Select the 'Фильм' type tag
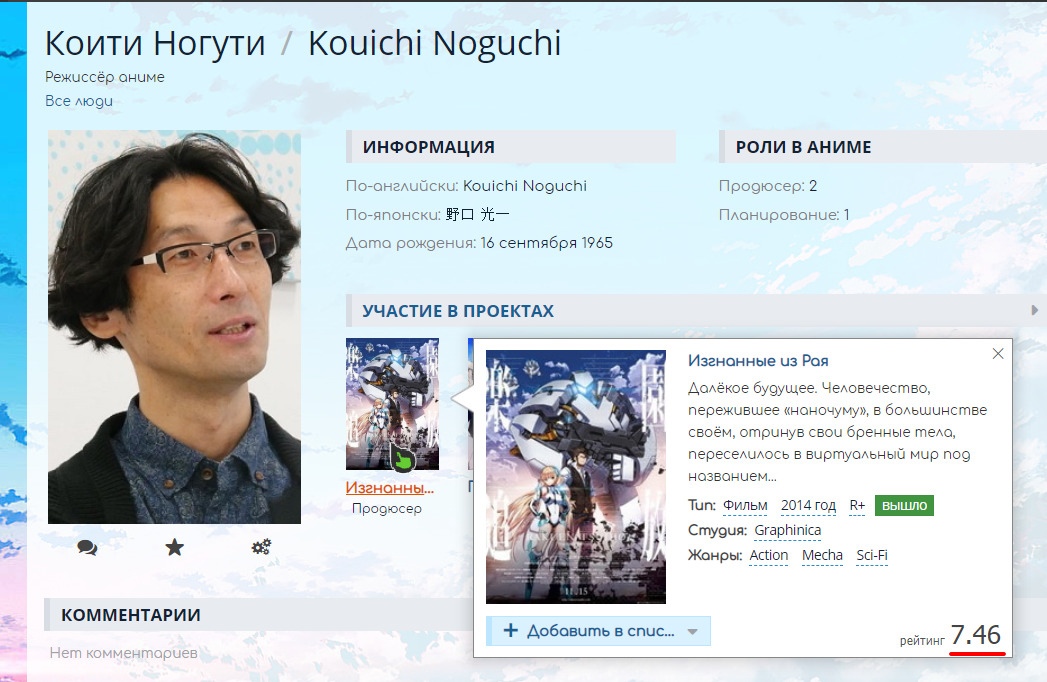The image size is (1047, 682). [x=745, y=505]
